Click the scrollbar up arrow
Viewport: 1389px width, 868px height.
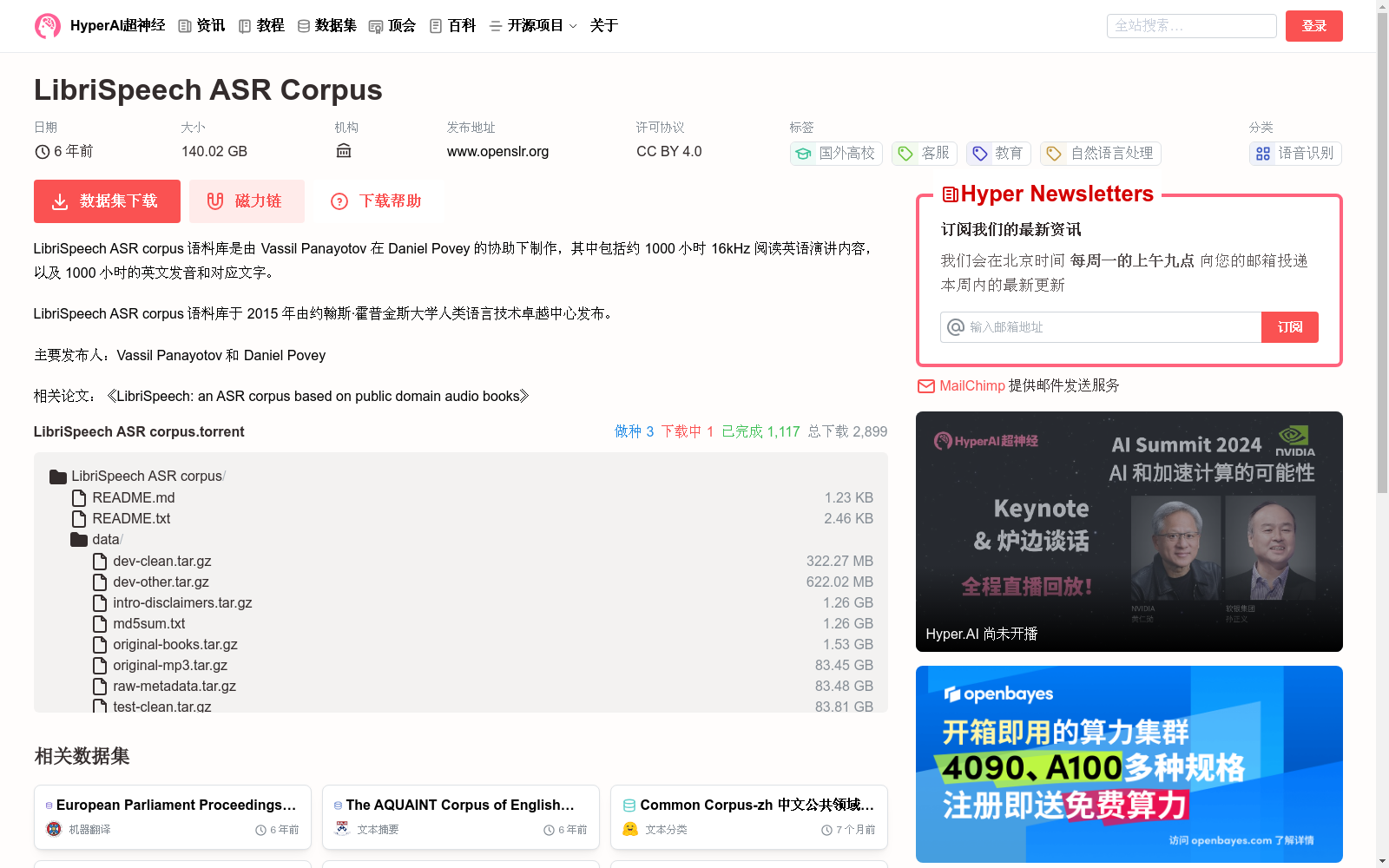pyautogui.click(x=1382, y=5)
